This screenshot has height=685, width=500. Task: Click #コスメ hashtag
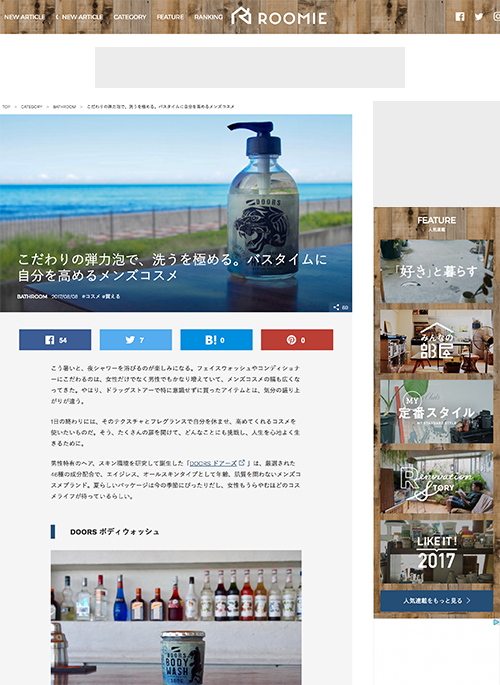[x=91, y=296]
